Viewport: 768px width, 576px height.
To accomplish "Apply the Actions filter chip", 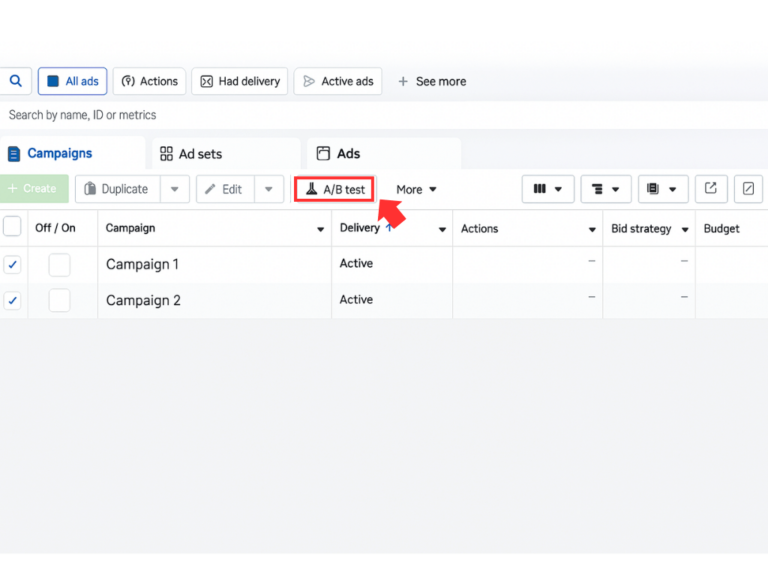I will pyautogui.click(x=149, y=81).
